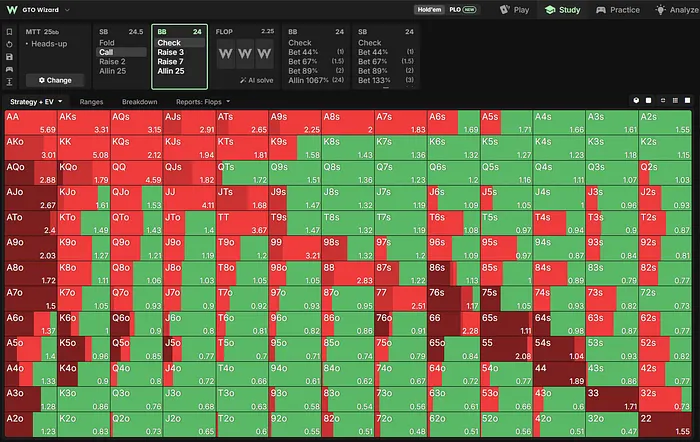The height and width of the screenshot is (442, 700).
Task: Open GTO Wizard logo menu chevron
Action: pos(67,10)
